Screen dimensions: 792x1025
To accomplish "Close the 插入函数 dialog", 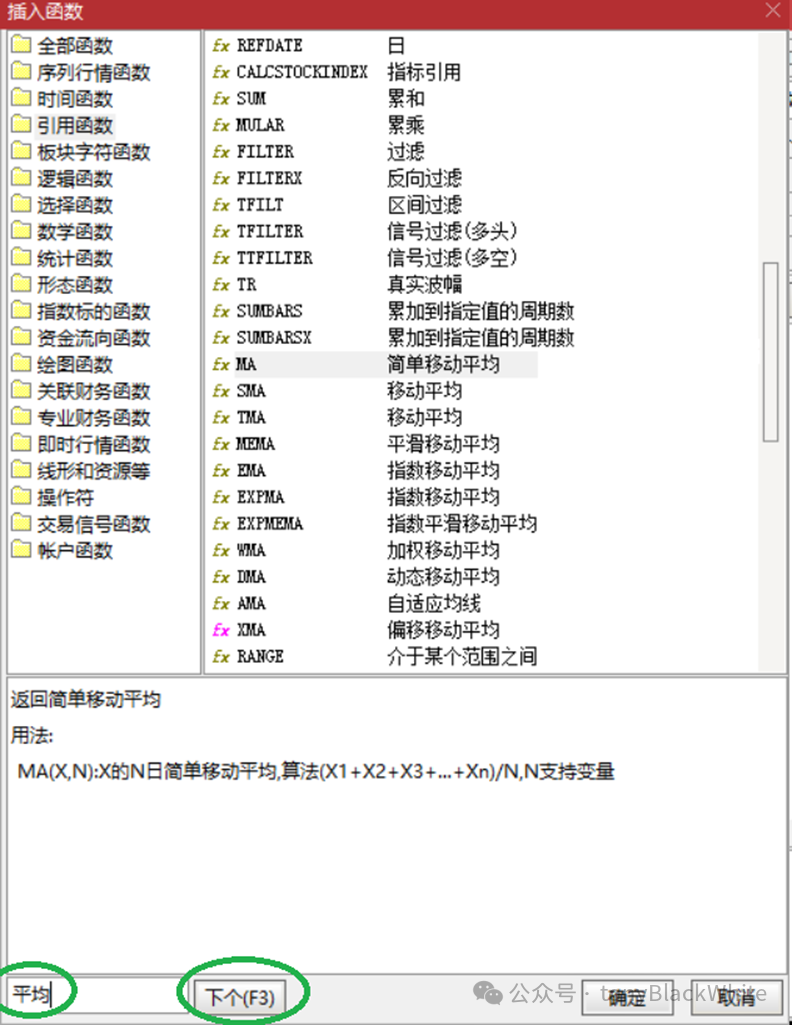I will pyautogui.click(x=773, y=10).
